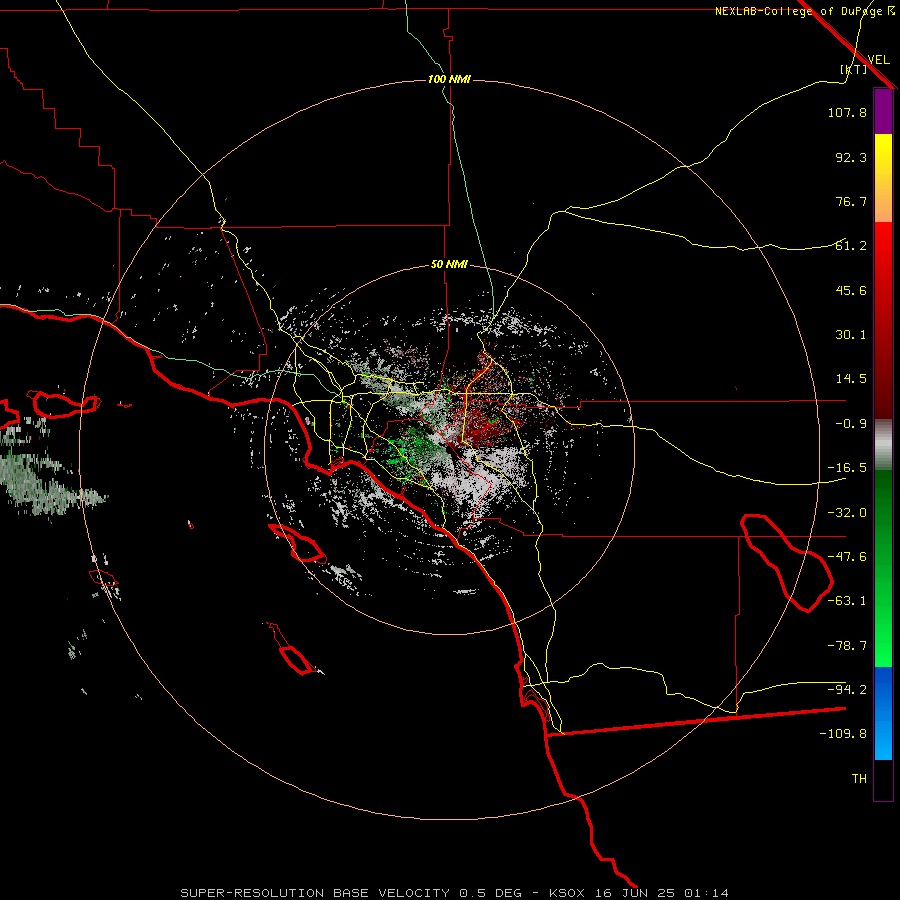The width and height of the screenshot is (900, 900).
Task: Pick the green segment of the velocity color bar
Action: (x=883, y=568)
